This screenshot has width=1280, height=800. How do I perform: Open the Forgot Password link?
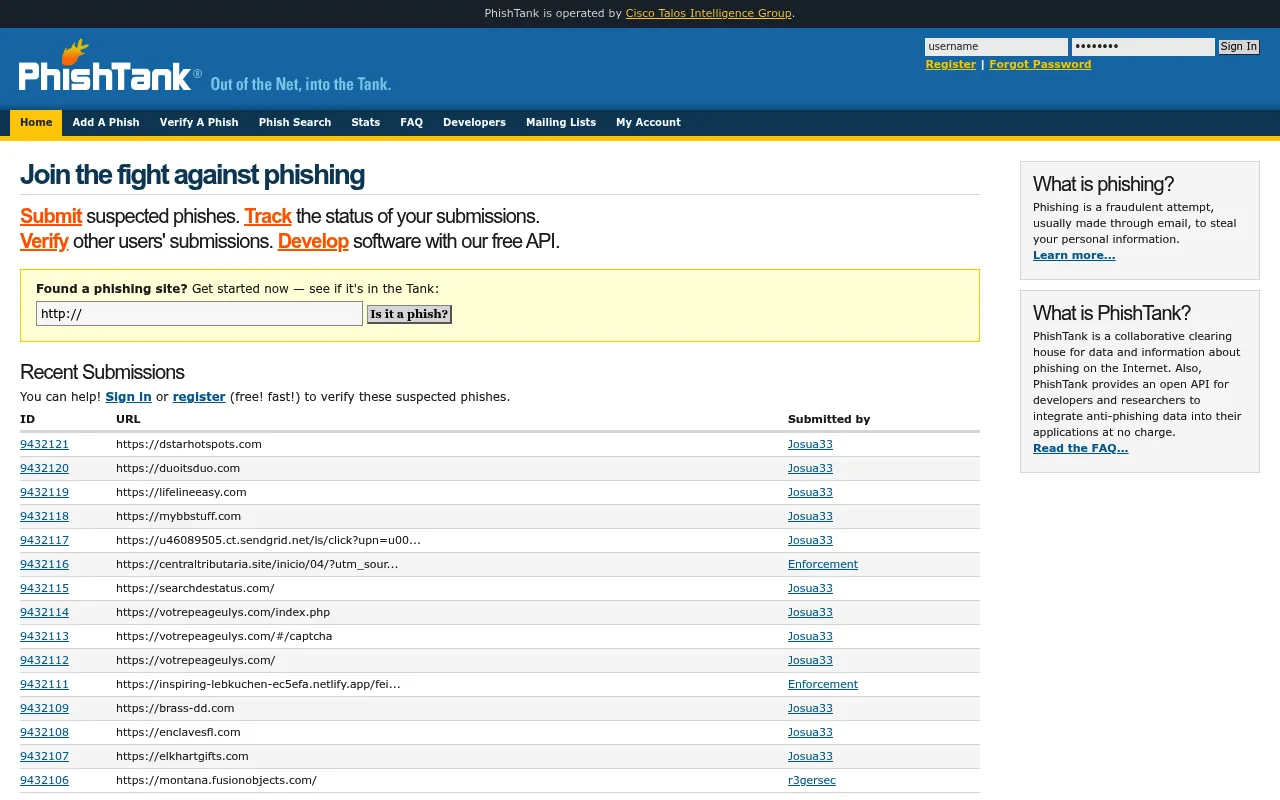point(1040,64)
